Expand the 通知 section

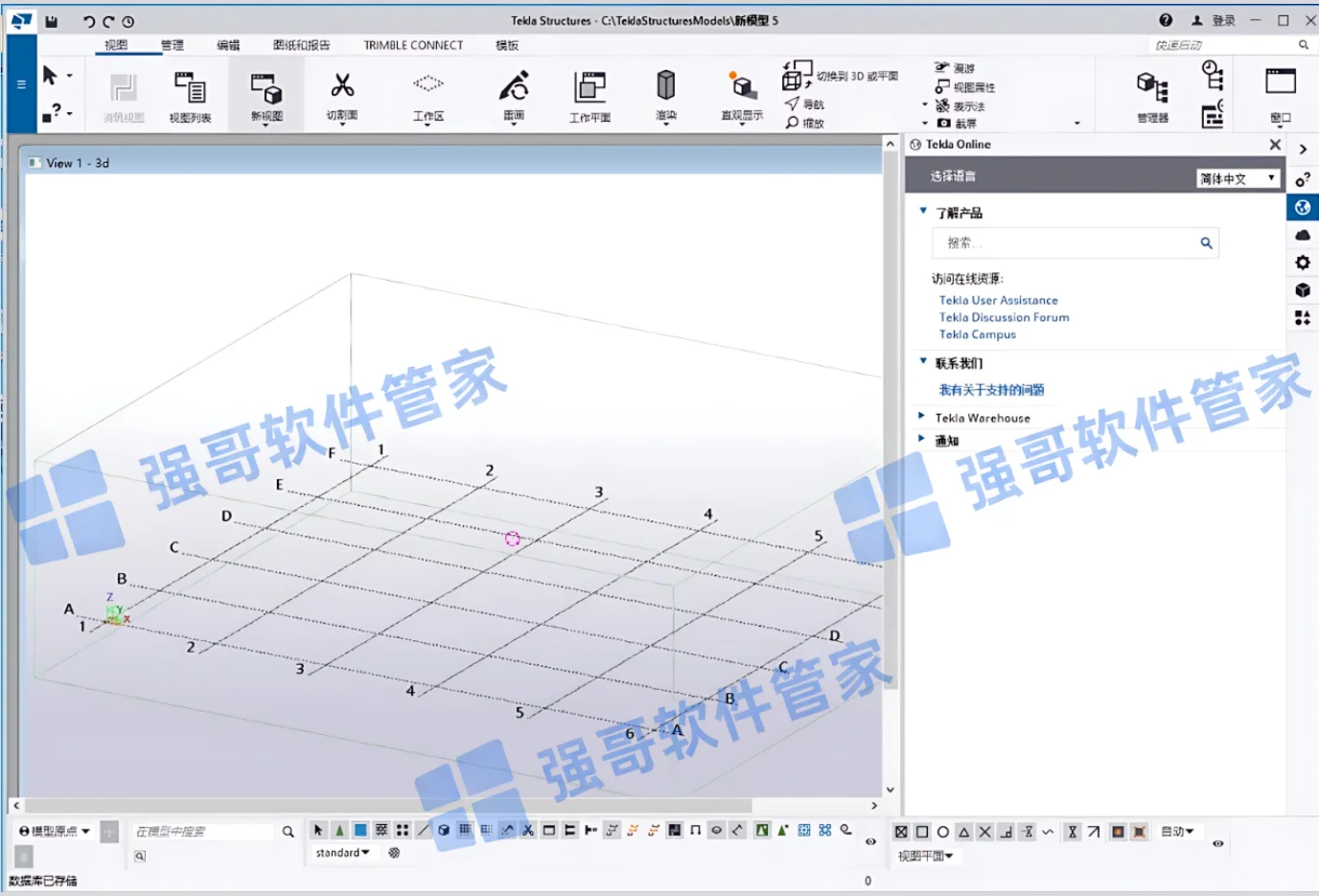pos(921,439)
